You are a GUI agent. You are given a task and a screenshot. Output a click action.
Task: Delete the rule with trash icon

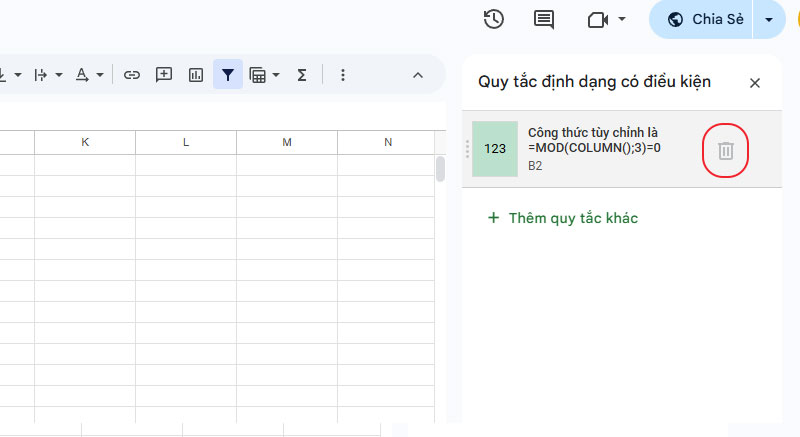[x=726, y=151]
